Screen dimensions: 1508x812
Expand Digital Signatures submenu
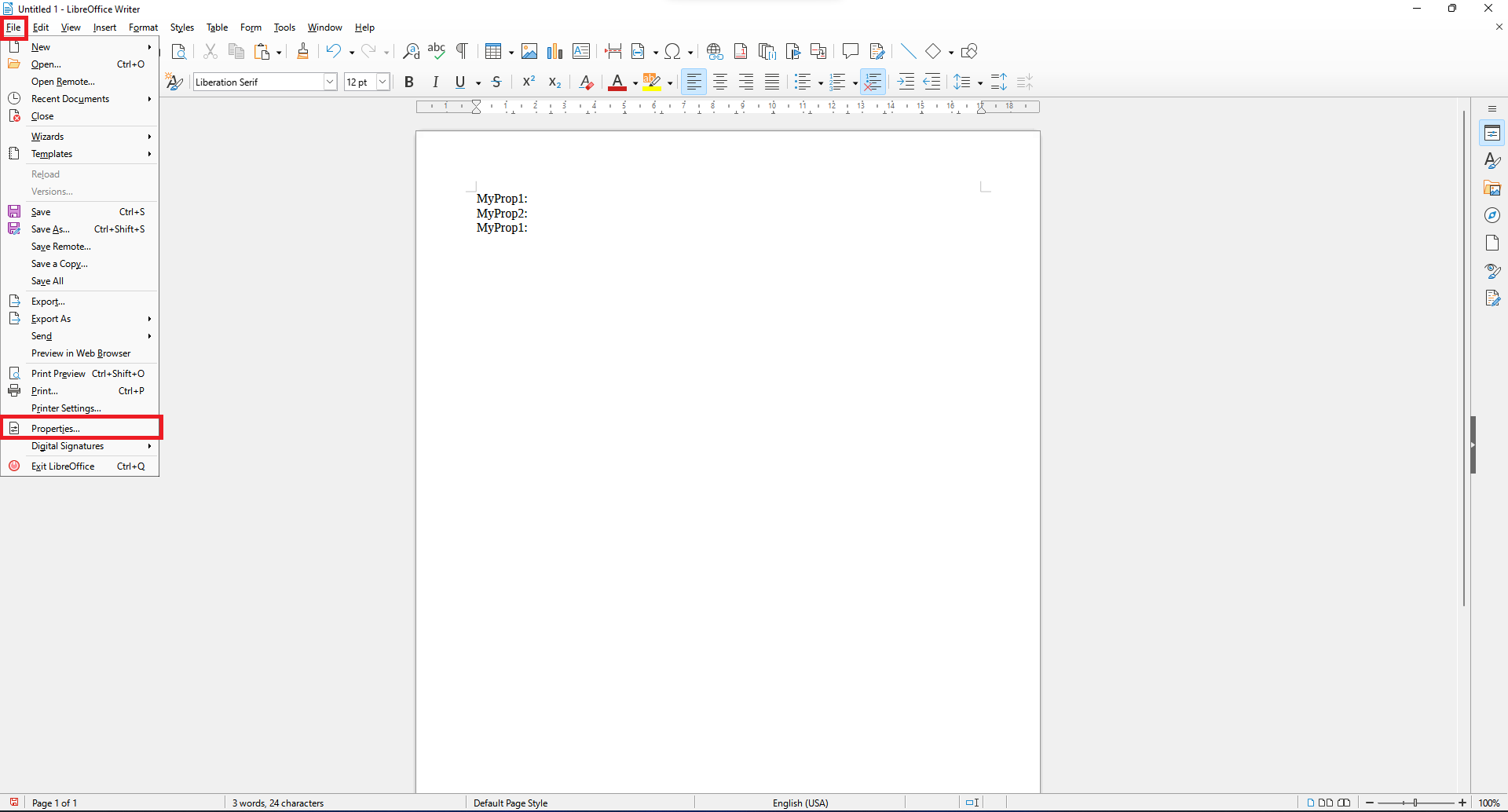tap(80, 446)
